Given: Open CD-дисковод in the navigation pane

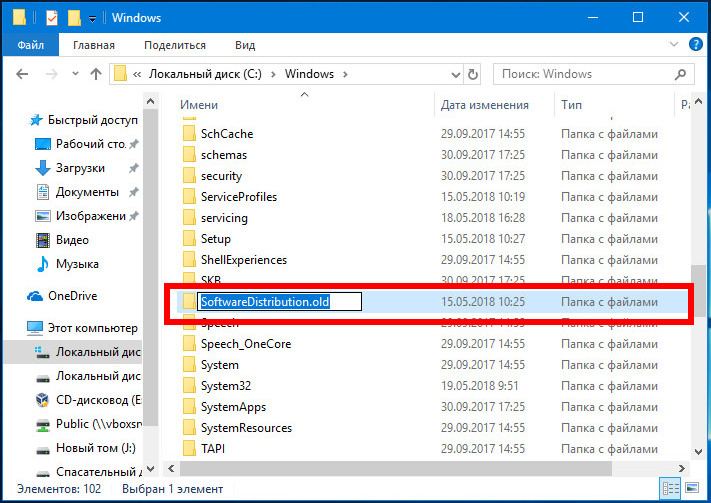Looking at the screenshot, I should point(98,400).
